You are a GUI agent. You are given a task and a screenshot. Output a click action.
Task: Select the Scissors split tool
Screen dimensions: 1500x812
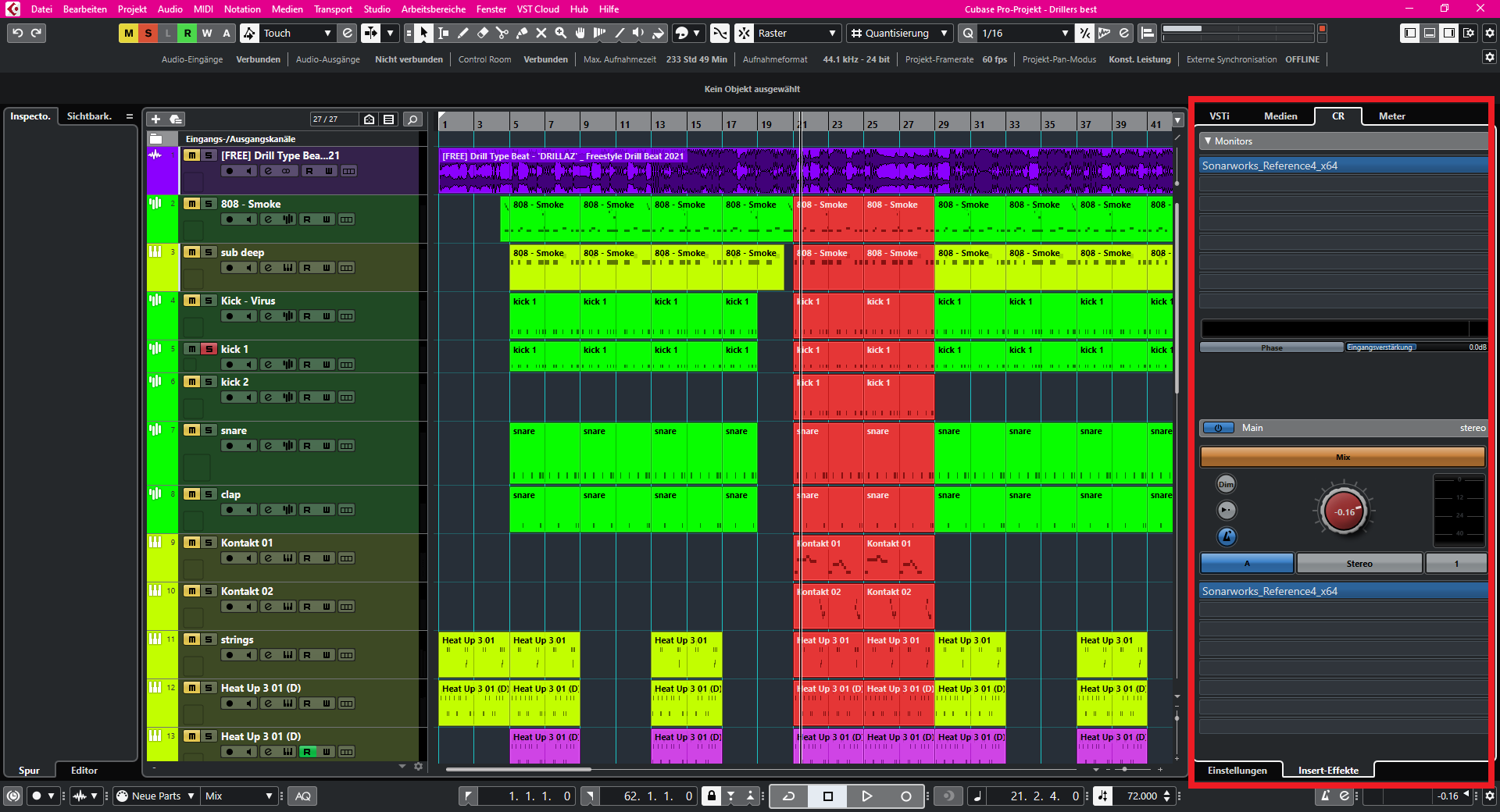pos(502,33)
